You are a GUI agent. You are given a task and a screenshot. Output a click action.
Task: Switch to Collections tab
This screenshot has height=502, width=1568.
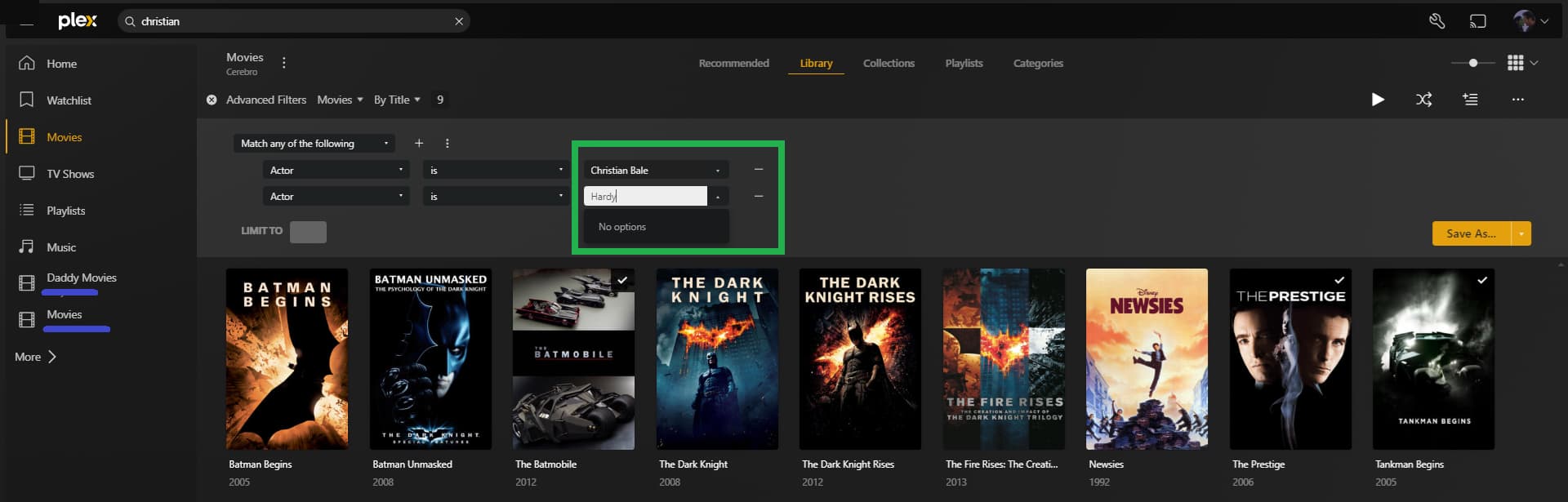889,63
